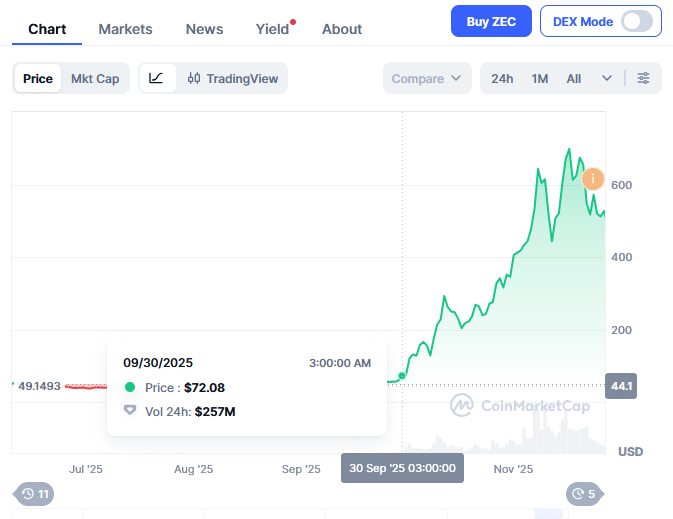Image resolution: width=673 pixels, height=519 pixels.
Task: Switch to Mkt Cap view
Action: click(95, 79)
